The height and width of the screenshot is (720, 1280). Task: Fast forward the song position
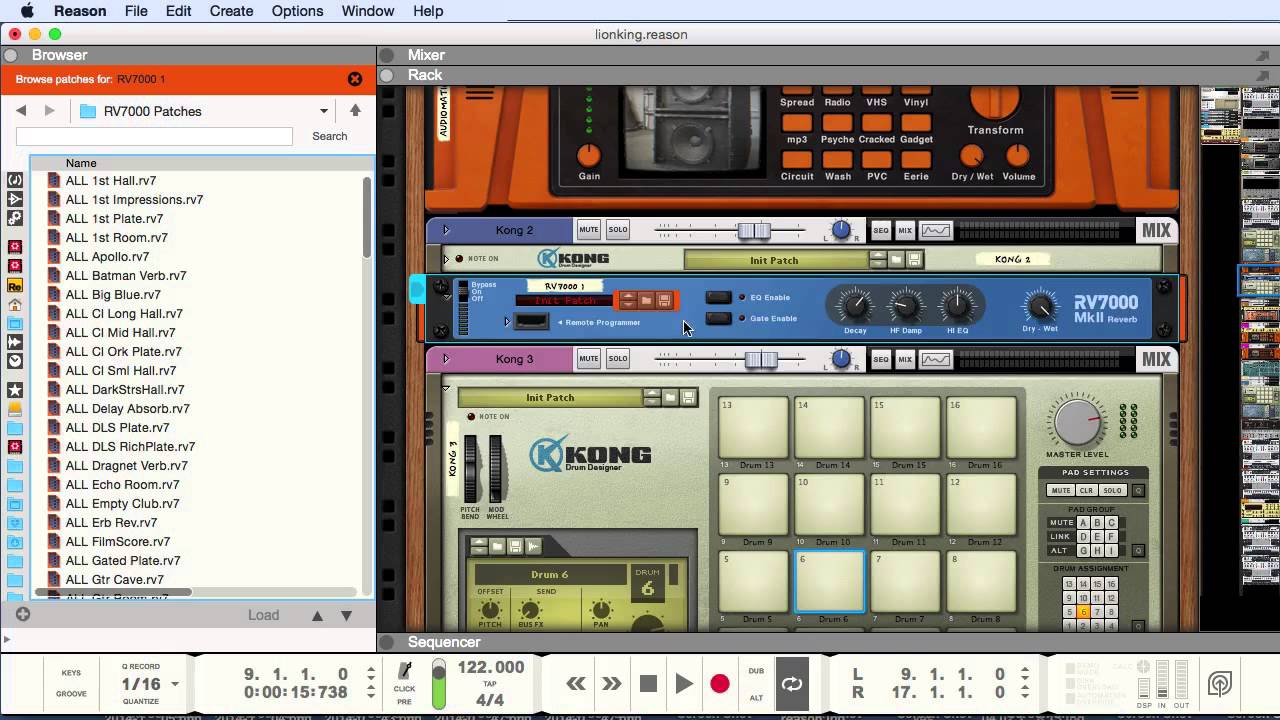point(612,684)
